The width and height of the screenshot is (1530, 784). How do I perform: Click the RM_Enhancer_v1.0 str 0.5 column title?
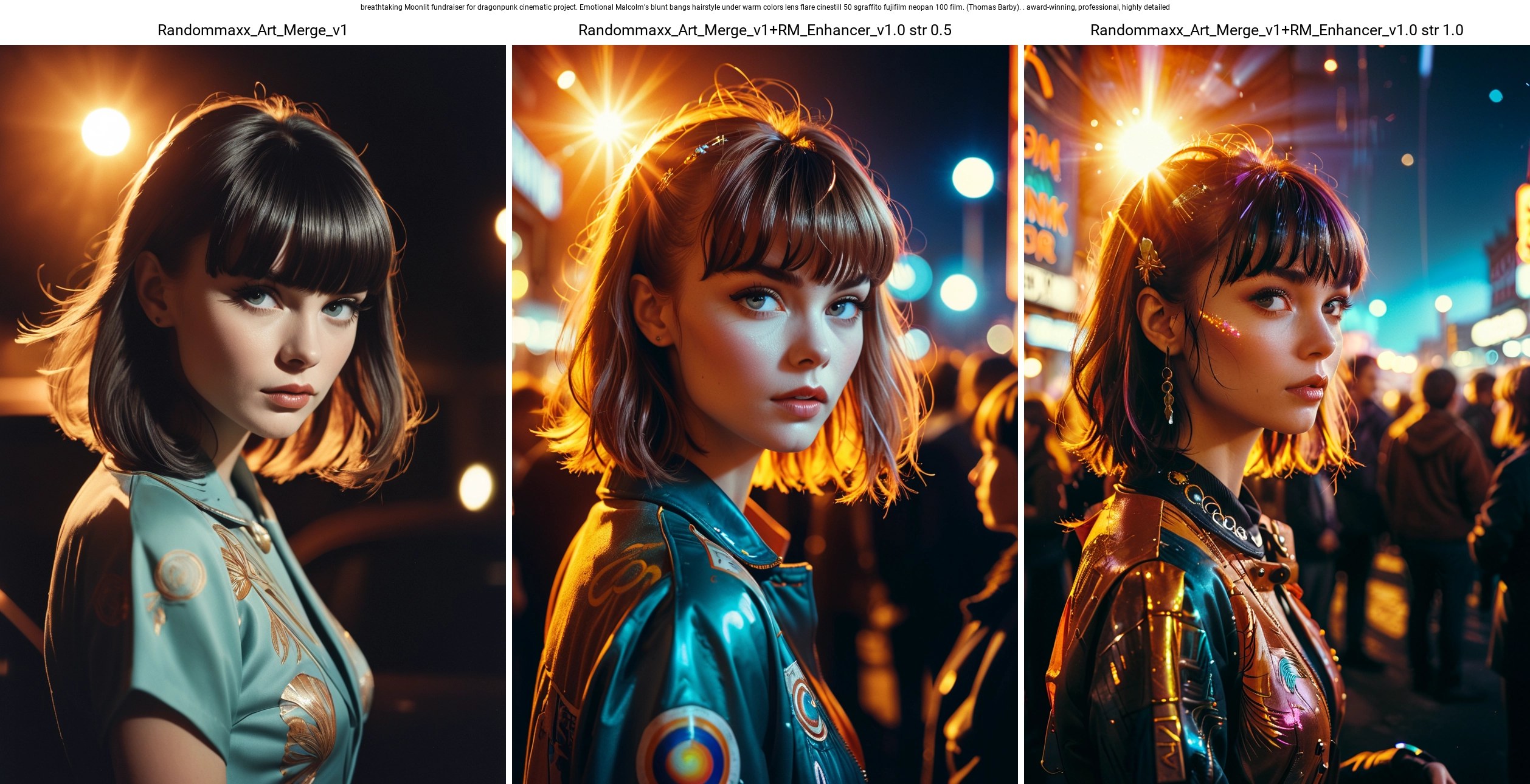pos(764,30)
